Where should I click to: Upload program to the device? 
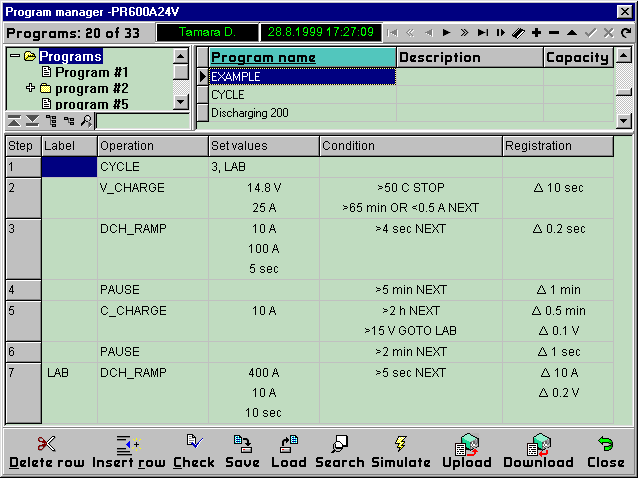click(x=467, y=451)
